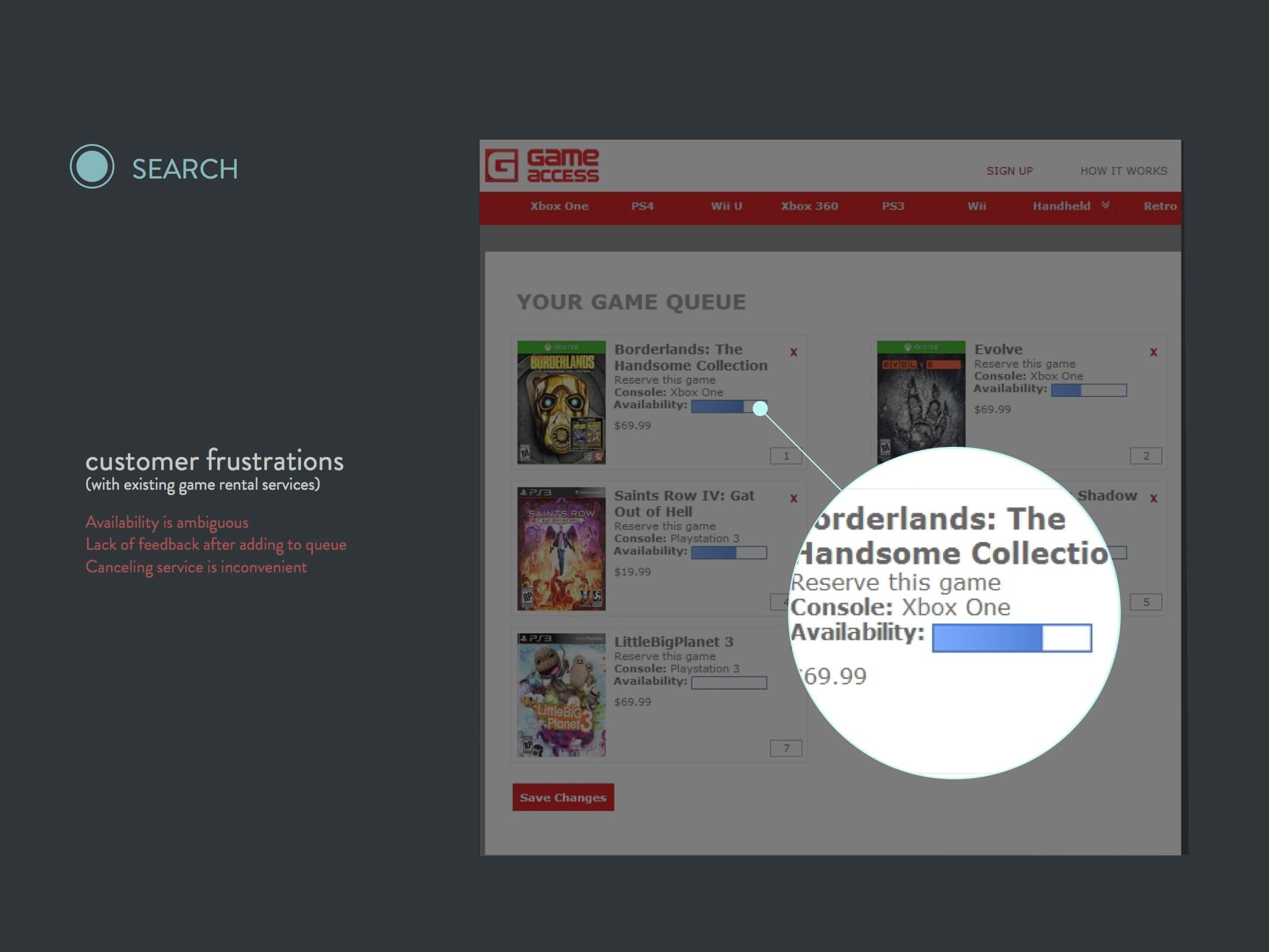Viewport: 1269px width, 952px height.
Task: Open the LittleBigPlanet 3 cover thumbnail
Action: click(x=561, y=695)
